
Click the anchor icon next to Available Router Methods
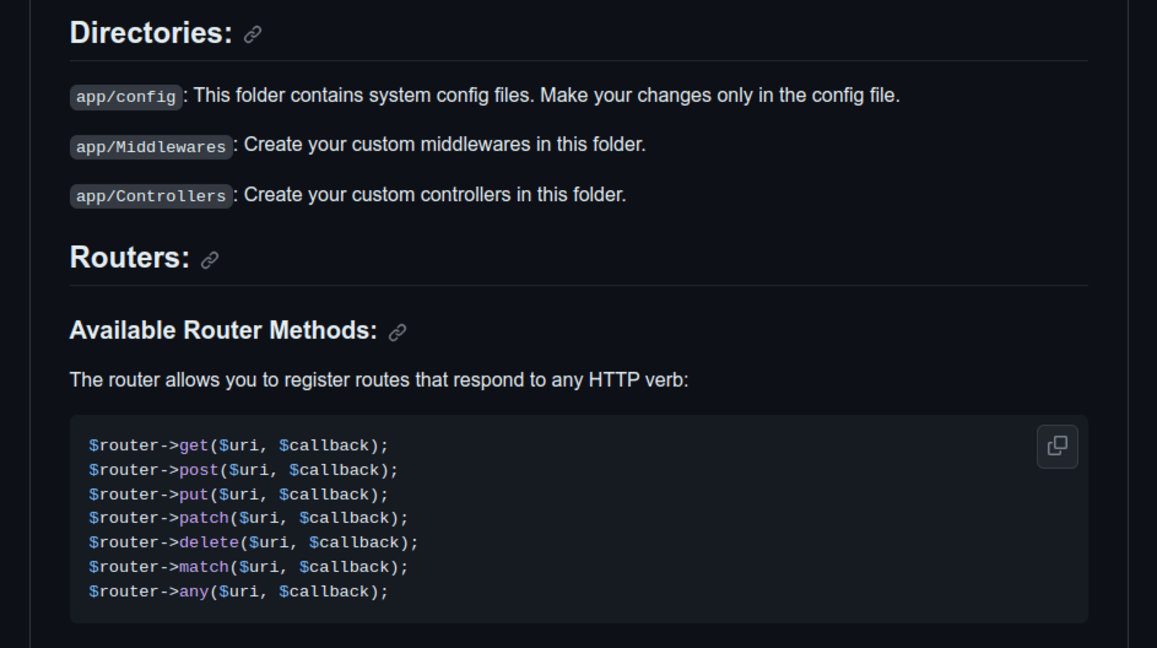(397, 331)
